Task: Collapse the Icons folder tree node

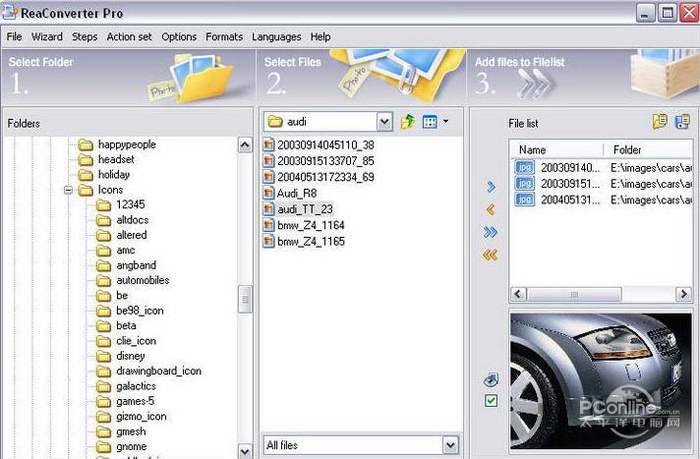Action: [x=69, y=190]
